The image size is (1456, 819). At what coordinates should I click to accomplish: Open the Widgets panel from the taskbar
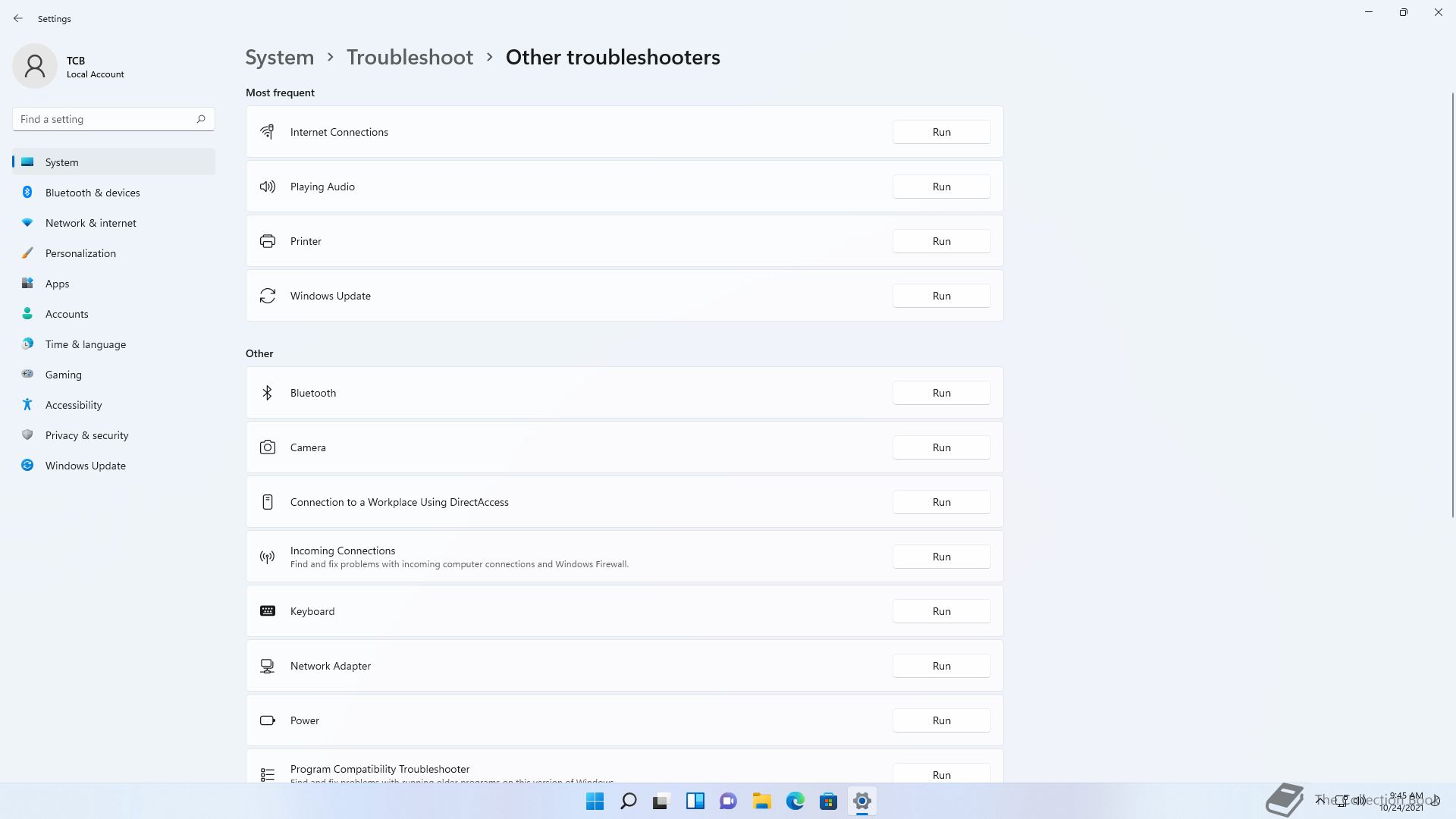click(x=695, y=801)
